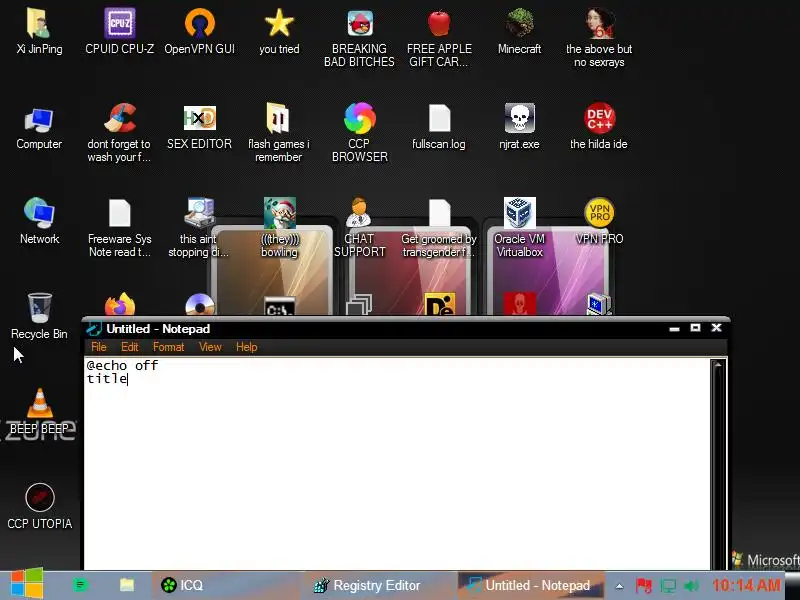
Task: Select the 'Freeware Sys Note' file icon
Action: click(119, 213)
